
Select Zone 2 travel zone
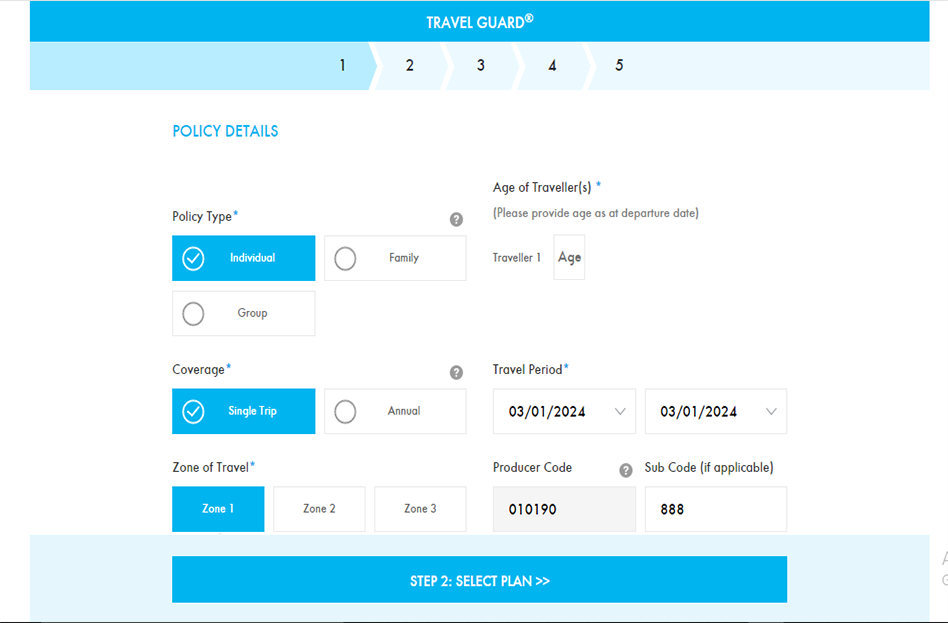[319, 509]
